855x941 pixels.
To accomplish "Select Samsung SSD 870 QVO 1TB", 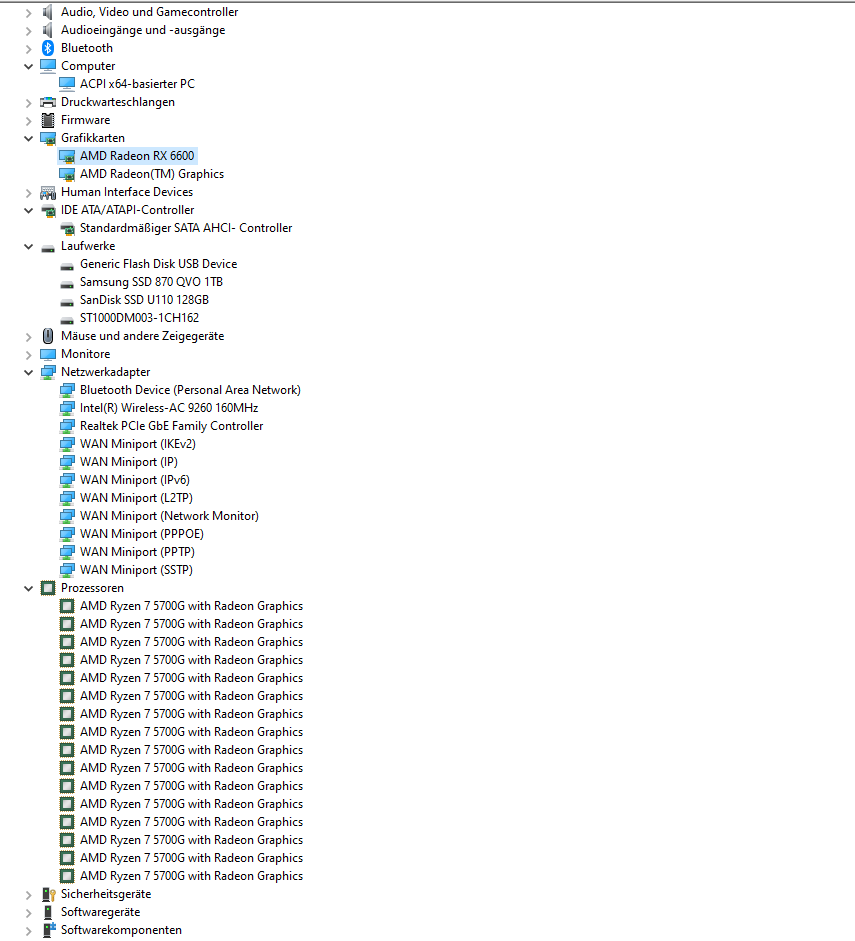I will tap(151, 282).
